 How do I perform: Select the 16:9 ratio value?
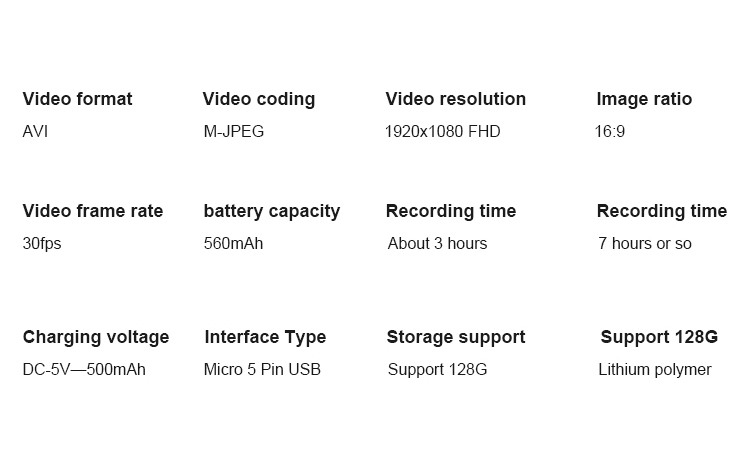tap(610, 132)
